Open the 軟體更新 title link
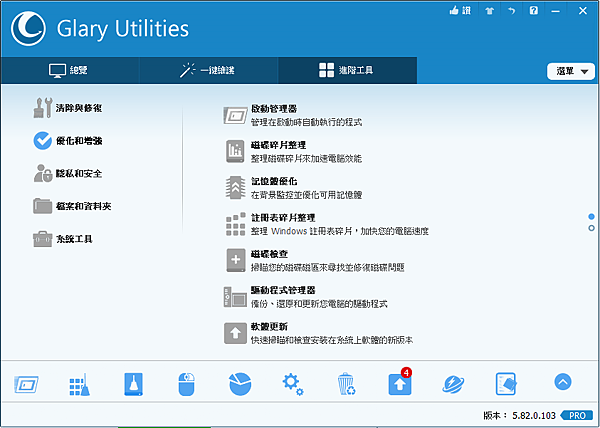Image resolution: width=600 pixels, height=428 pixels. (269, 327)
